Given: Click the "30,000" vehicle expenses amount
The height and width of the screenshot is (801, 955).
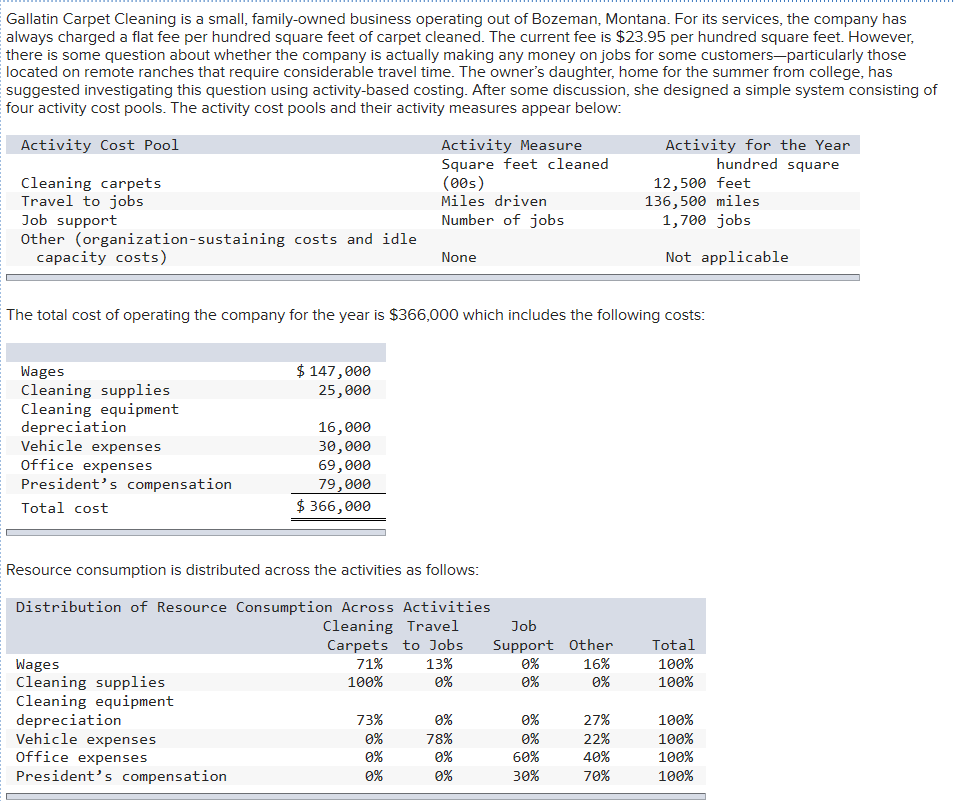Looking at the screenshot, I should point(344,446).
